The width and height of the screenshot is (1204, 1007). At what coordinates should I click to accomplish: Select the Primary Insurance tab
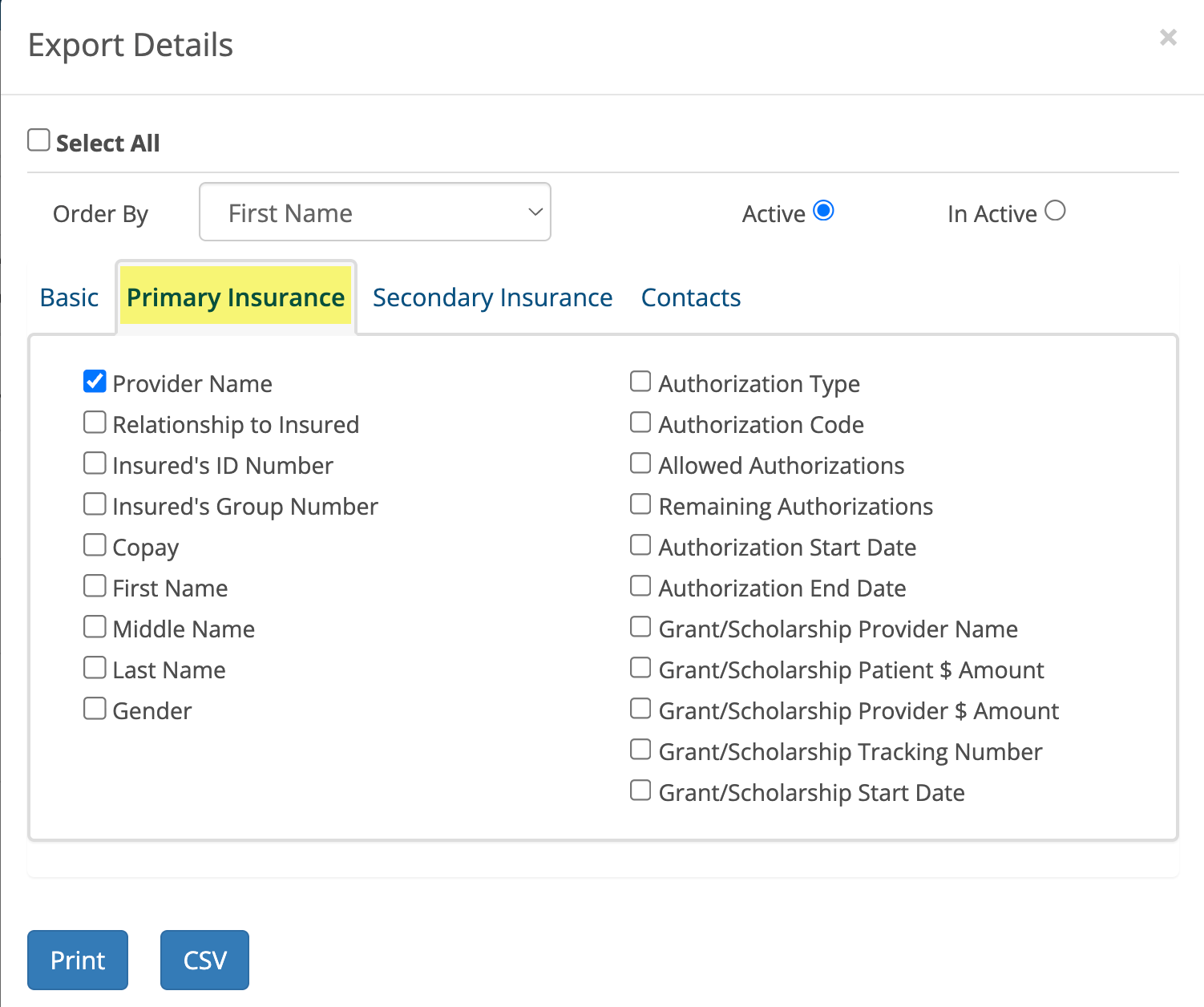[x=236, y=297]
